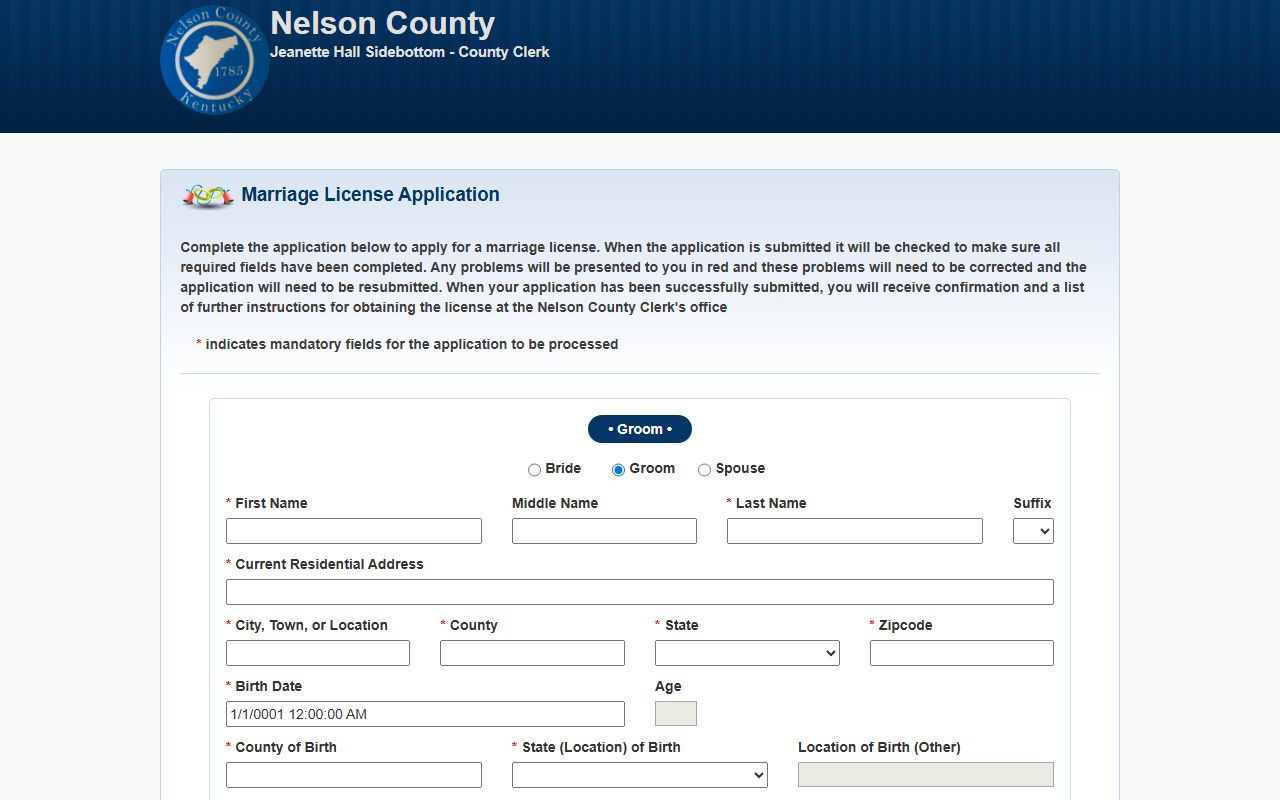The width and height of the screenshot is (1280, 800).
Task: Open the Suffix dropdown
Action: click(1033, 531)
